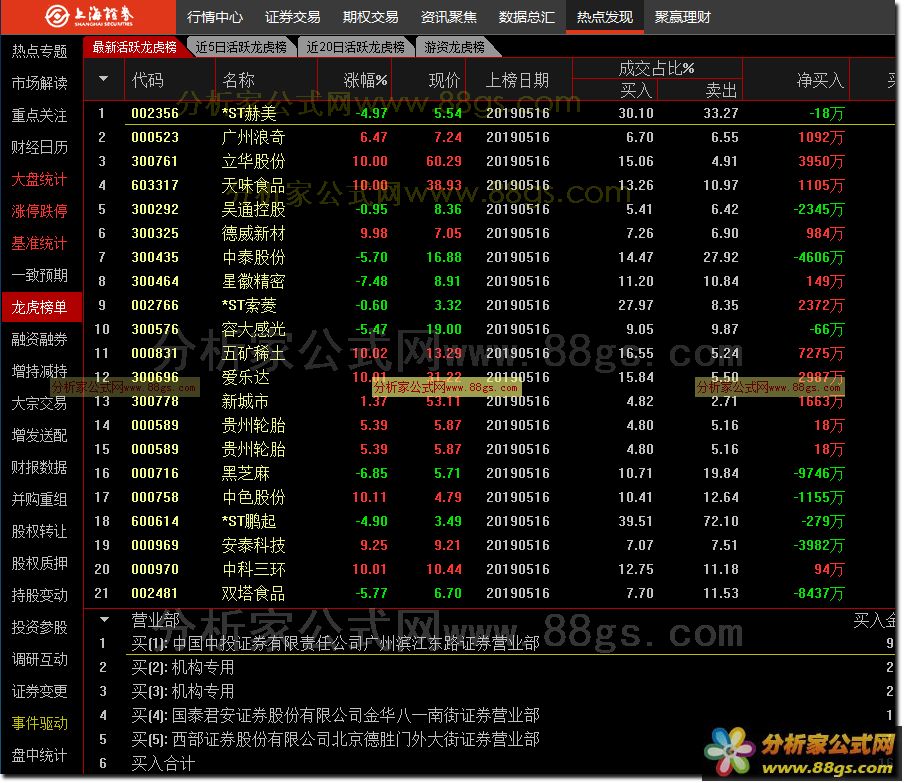
Task: Select the 热点发现 menu
Action: pos(604,17)
